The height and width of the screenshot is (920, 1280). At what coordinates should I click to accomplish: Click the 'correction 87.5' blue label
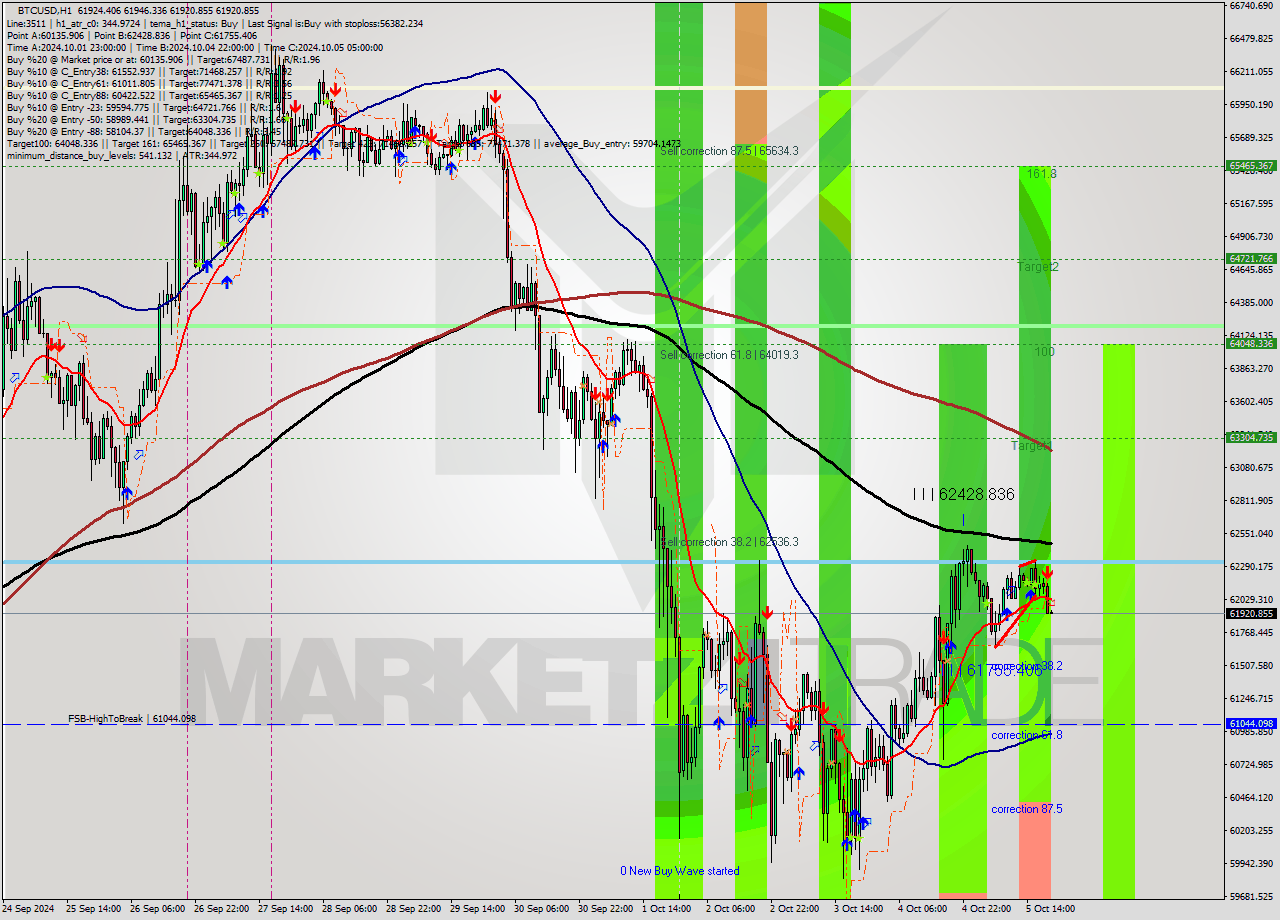click(1027, 809)
